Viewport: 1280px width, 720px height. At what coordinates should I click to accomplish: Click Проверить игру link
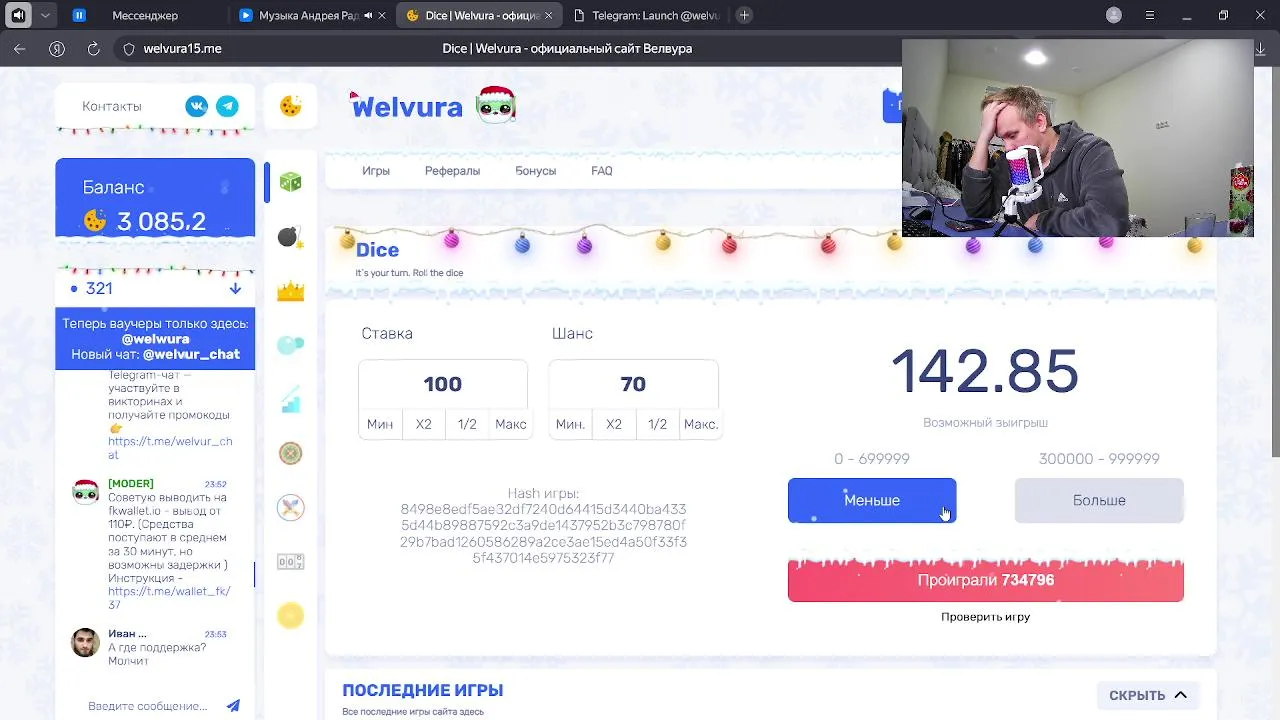[x=985, y=617]
